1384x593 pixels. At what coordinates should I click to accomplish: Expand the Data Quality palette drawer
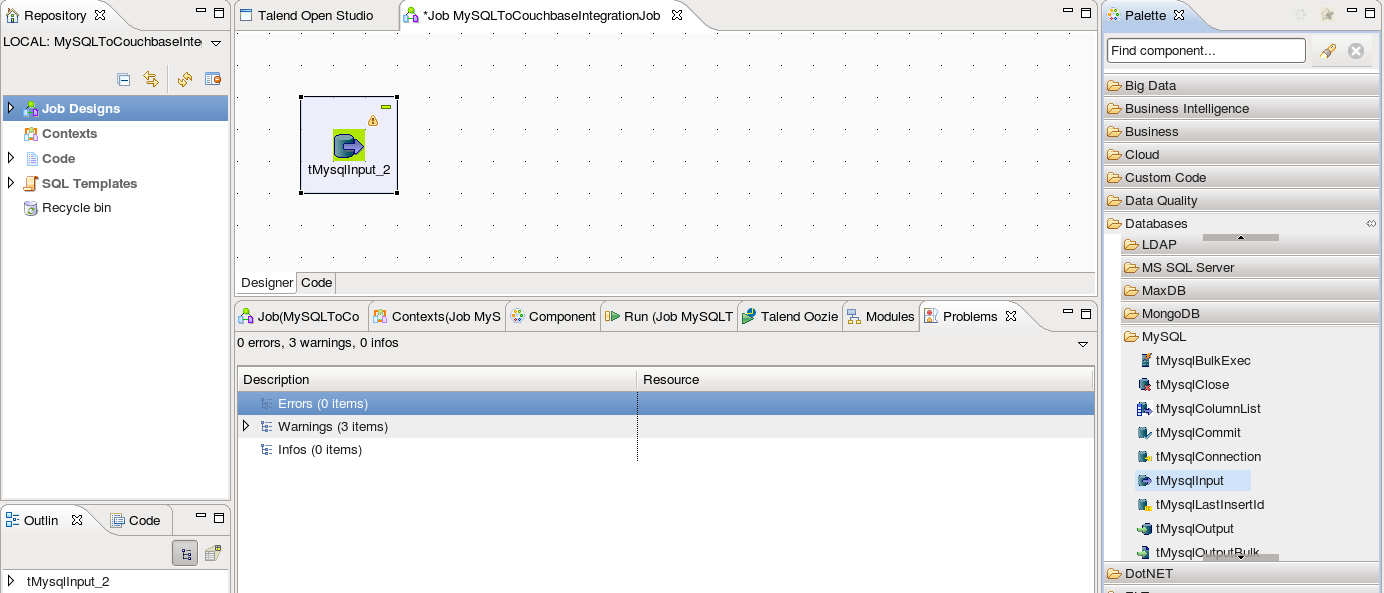1242,201
